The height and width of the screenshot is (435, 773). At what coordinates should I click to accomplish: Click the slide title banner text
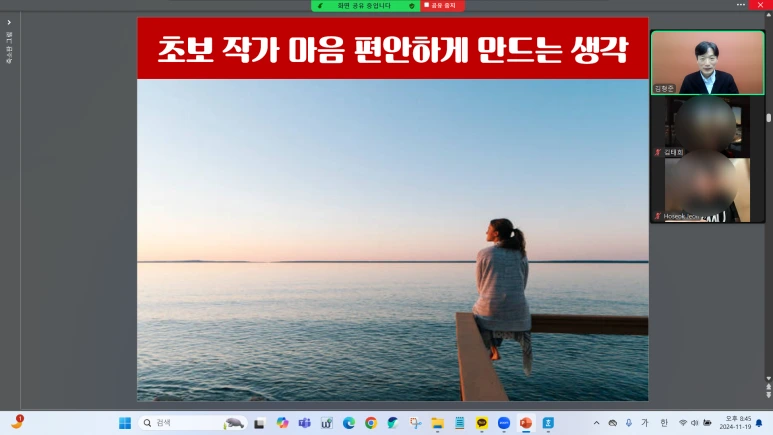392,49
